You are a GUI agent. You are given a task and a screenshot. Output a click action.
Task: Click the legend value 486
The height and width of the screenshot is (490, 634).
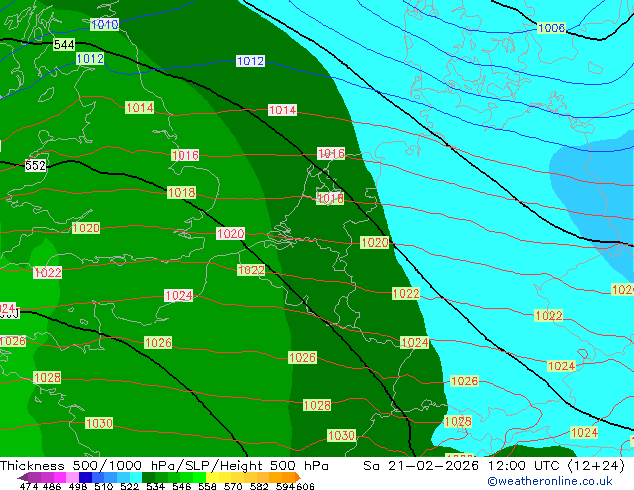tap(52, 486)
